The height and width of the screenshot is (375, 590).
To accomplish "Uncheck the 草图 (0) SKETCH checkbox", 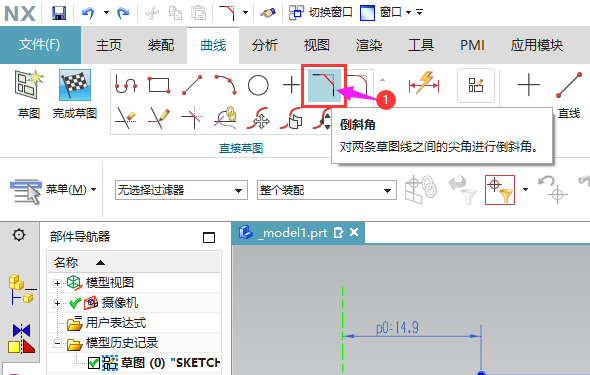I will coord(94,363).
